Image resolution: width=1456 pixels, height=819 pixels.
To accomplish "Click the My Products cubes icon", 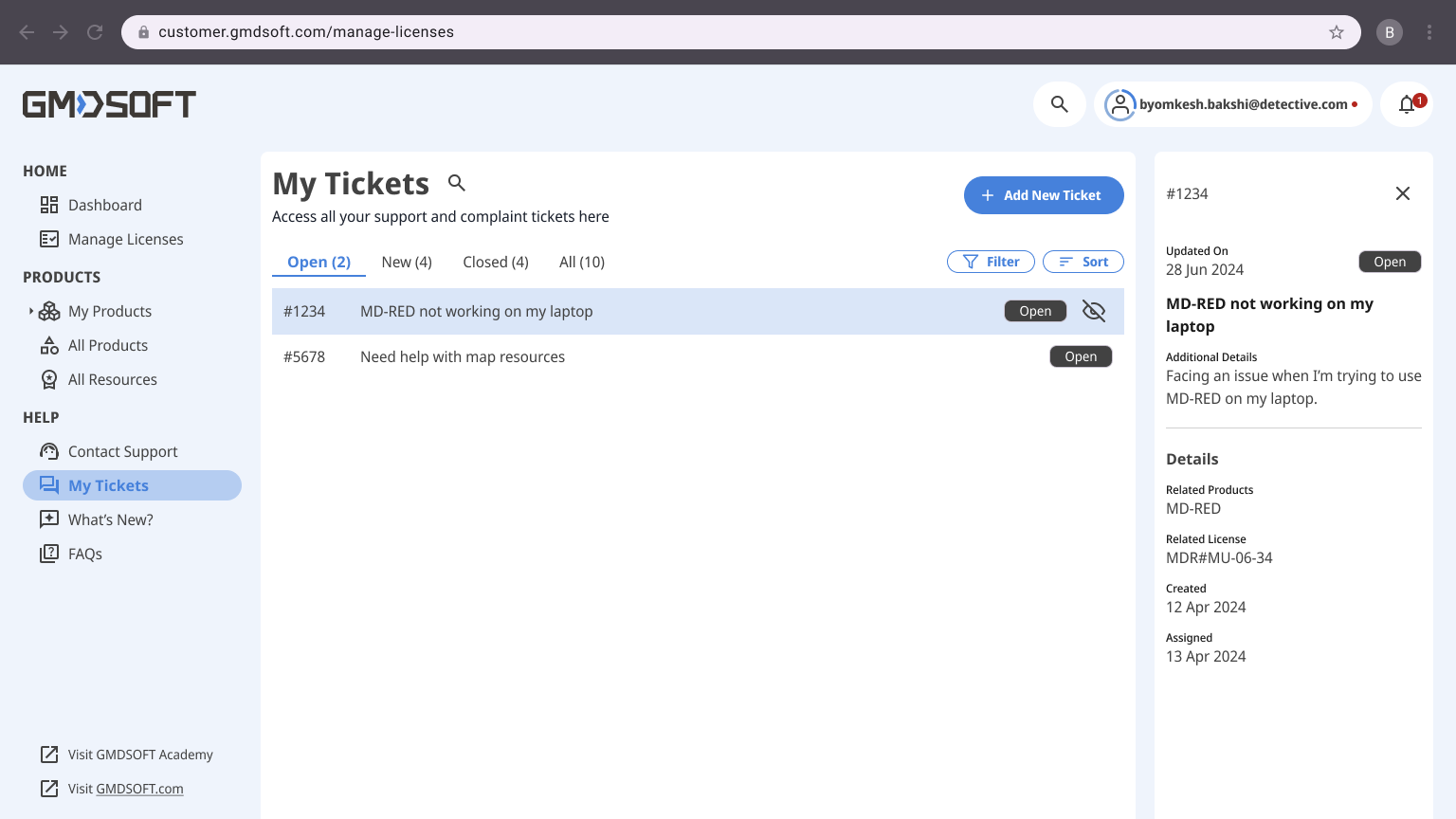I will 49,311.
